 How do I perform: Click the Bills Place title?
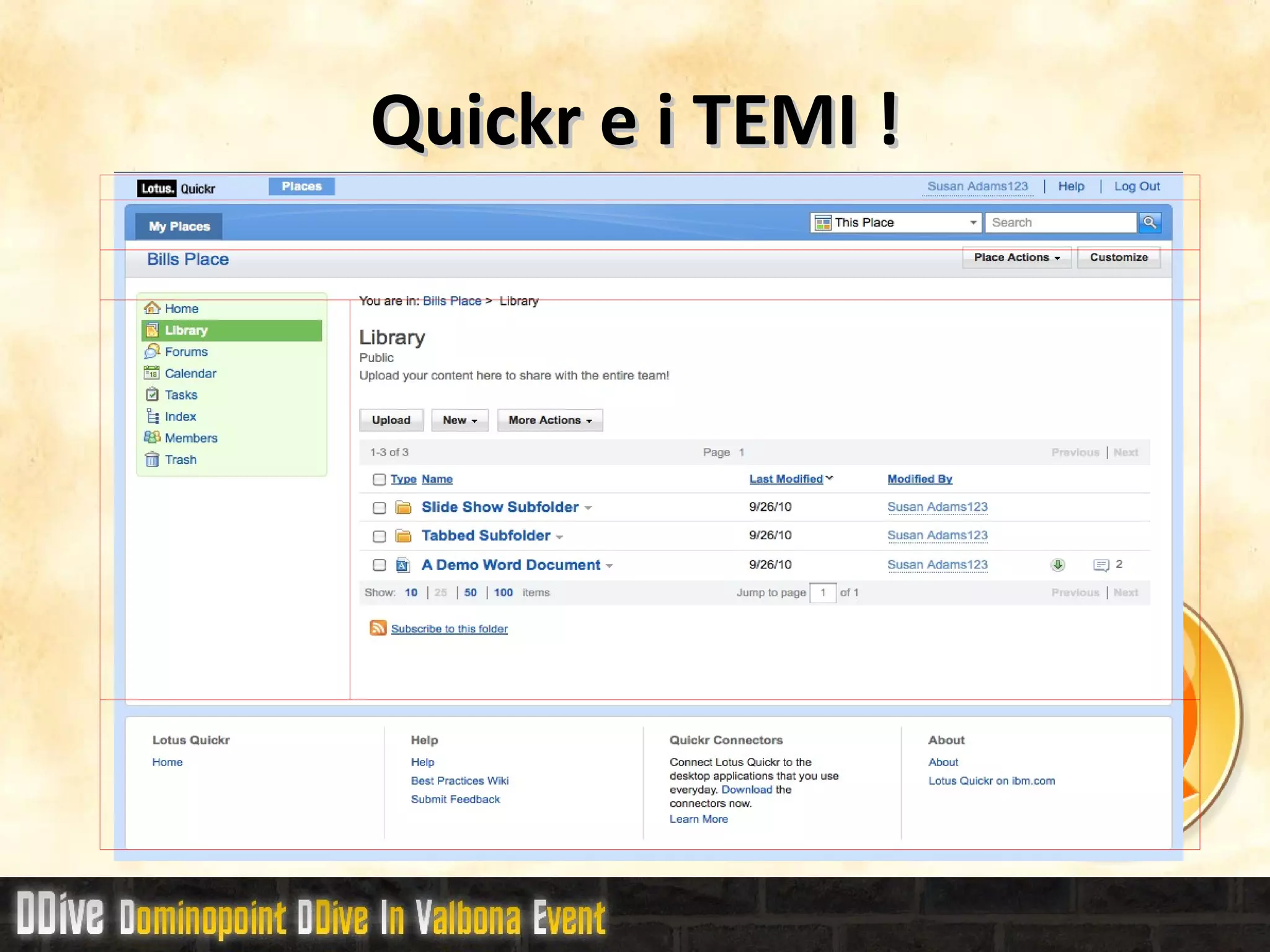click(x=188, y=259)
